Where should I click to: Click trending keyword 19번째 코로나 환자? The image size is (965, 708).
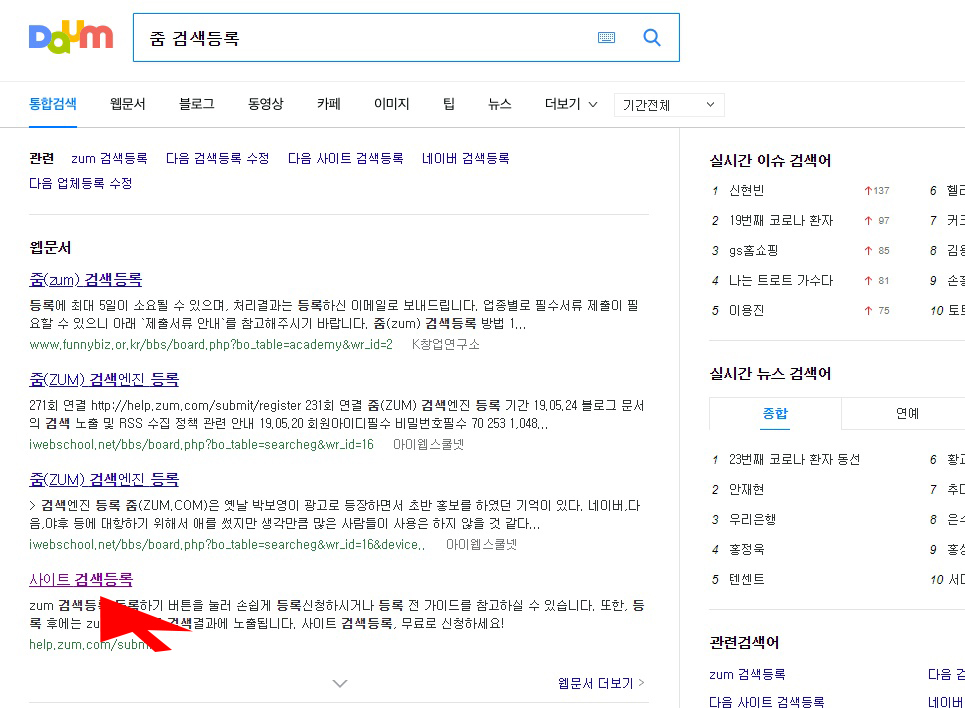click(781, 220)
